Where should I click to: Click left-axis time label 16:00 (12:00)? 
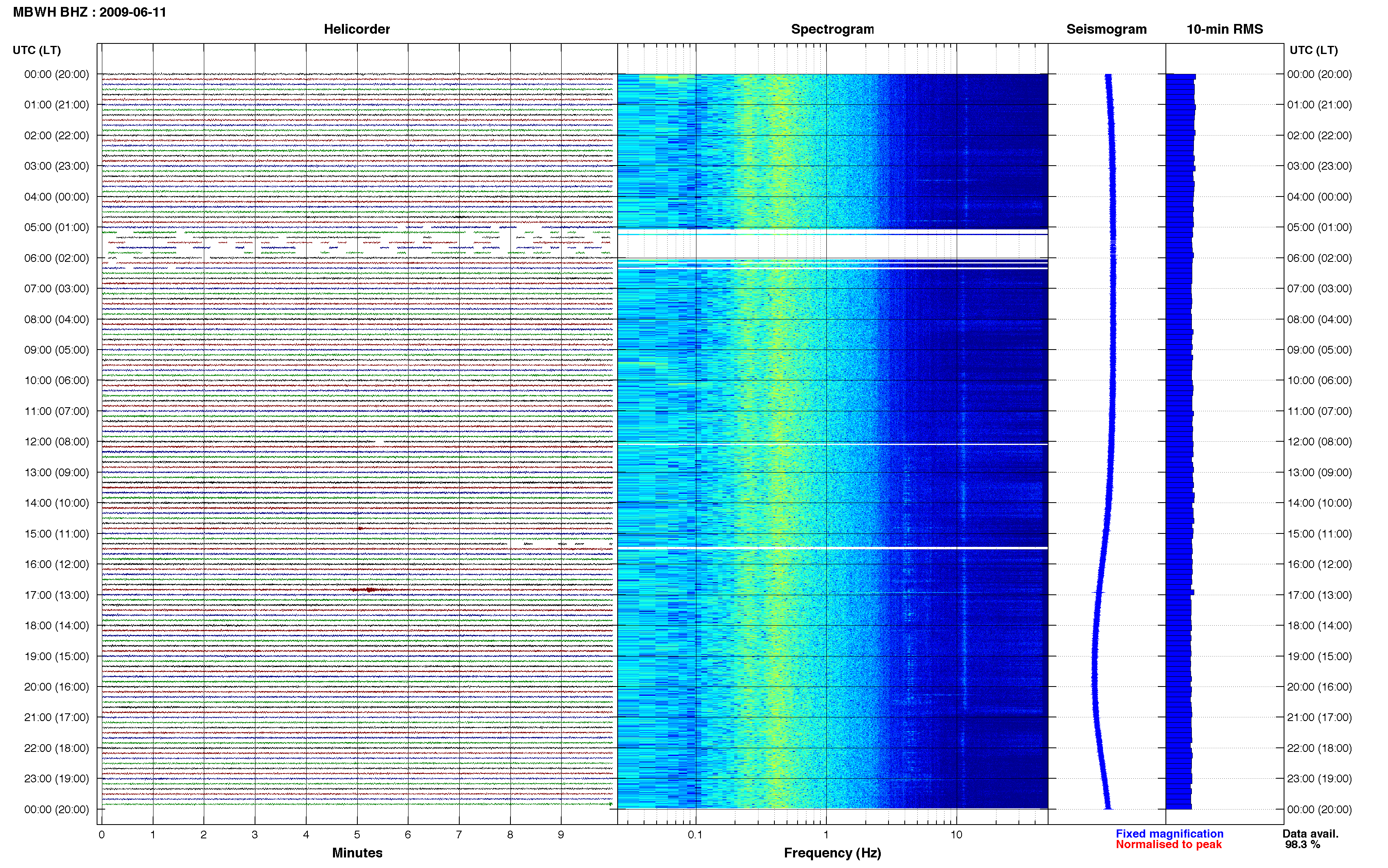(x=56, y=564)
